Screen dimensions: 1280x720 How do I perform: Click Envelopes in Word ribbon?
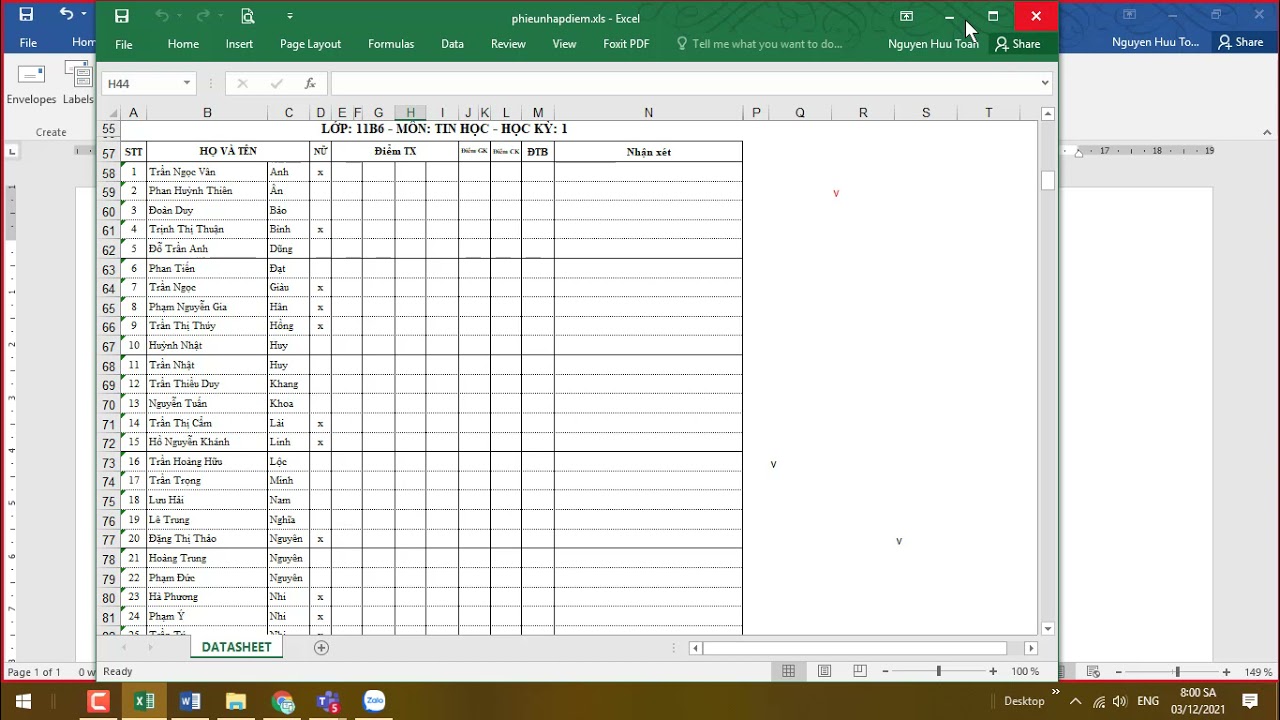click(x=31, y=84)
